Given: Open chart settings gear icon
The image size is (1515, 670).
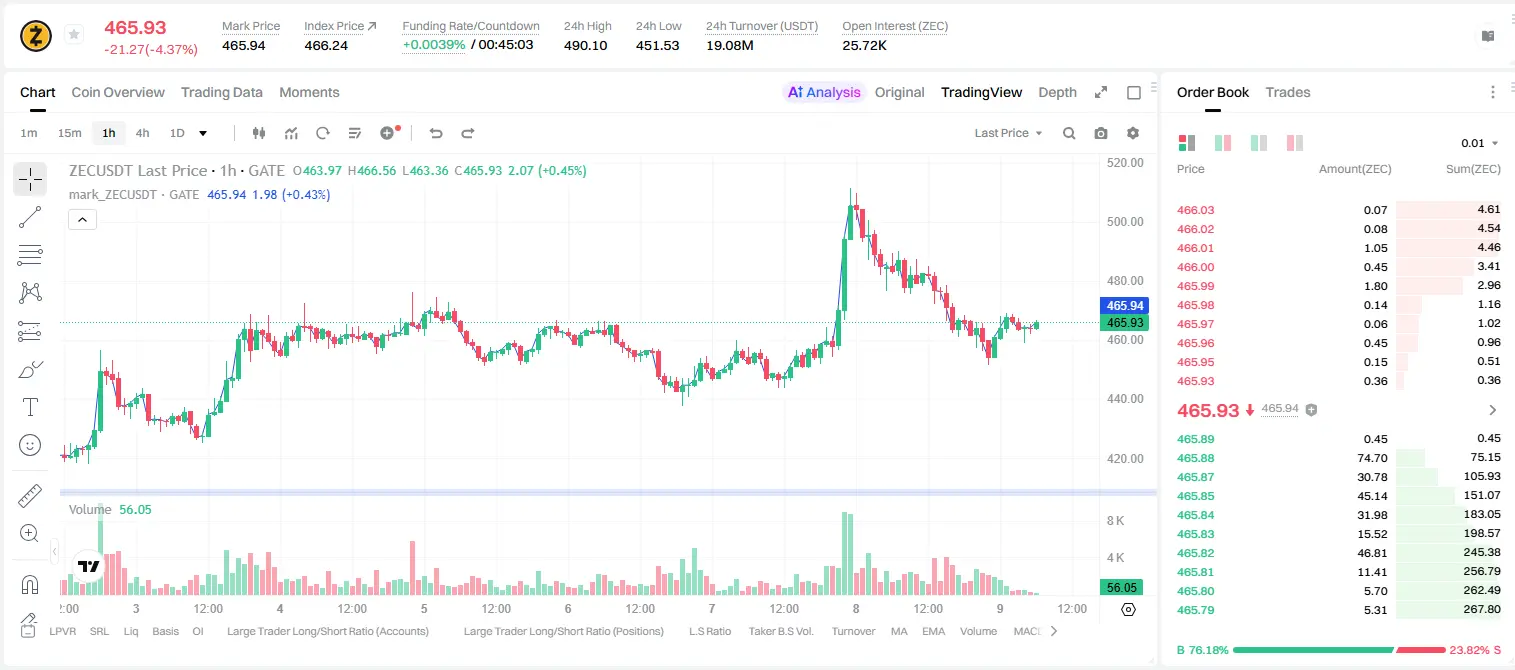Looking at the screenshot, I should 1133,133.
